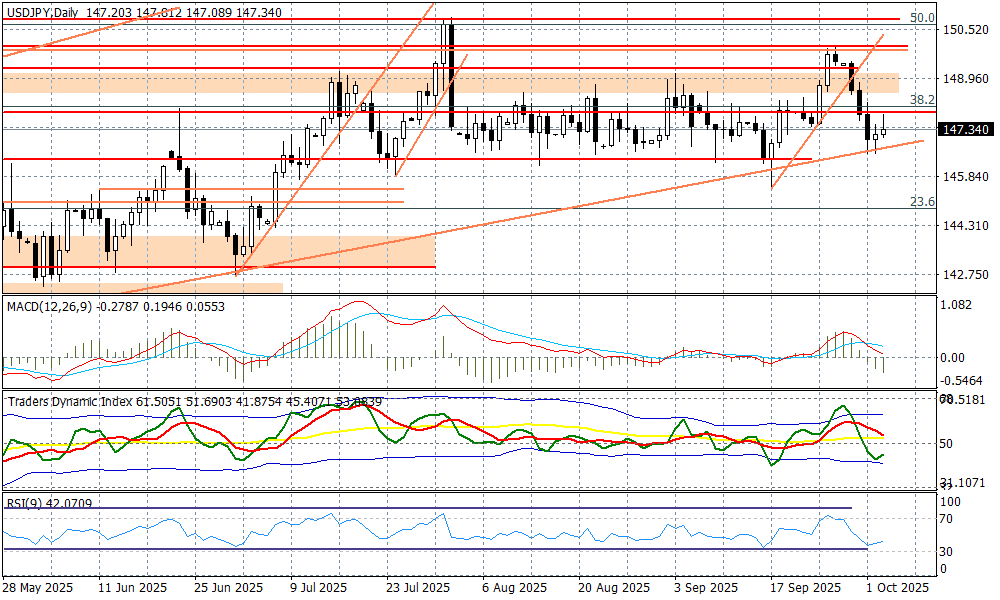Click the 145.840 price axis label
This screenshot has height=600, width=1000.
965,177
